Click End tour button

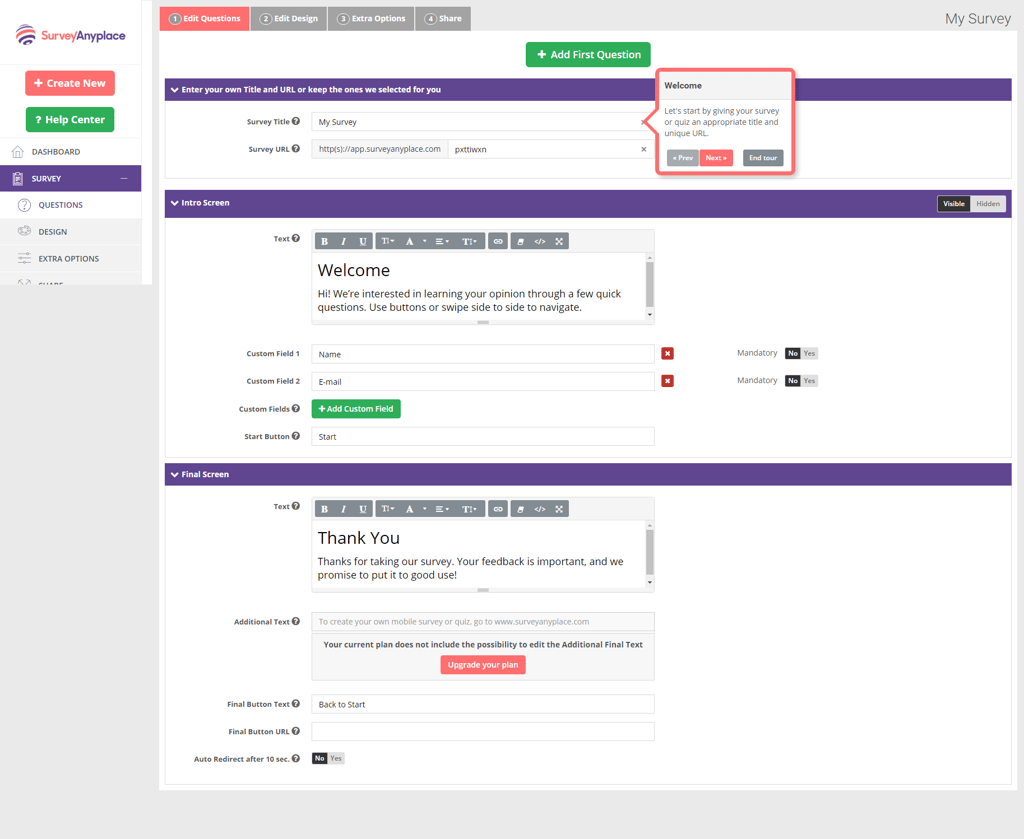click(x=763, y=158)
